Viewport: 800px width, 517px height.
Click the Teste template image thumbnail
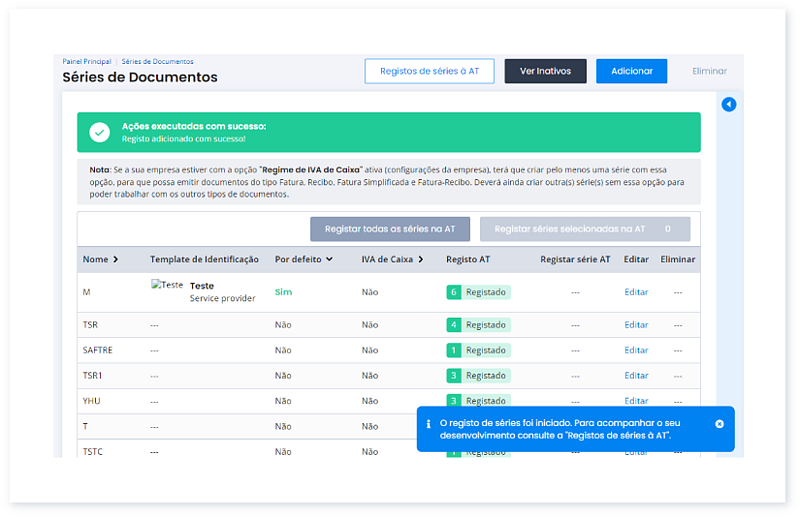click(166, 286)
